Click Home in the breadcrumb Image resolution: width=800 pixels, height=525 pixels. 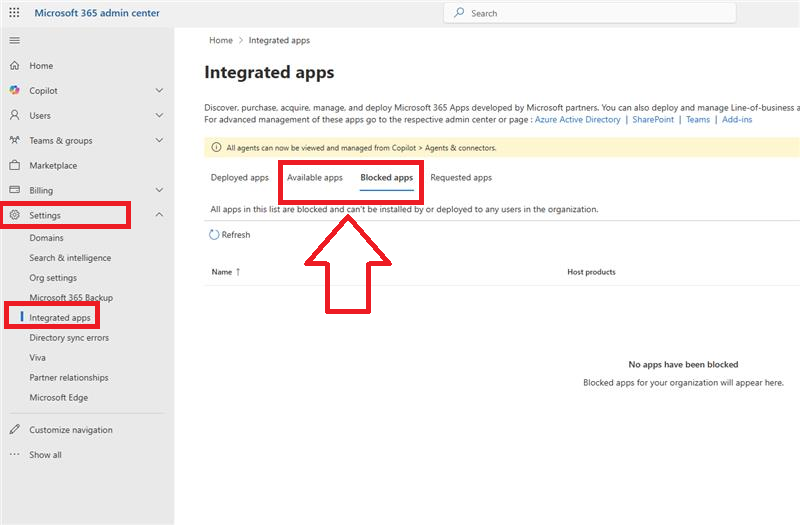221,40
